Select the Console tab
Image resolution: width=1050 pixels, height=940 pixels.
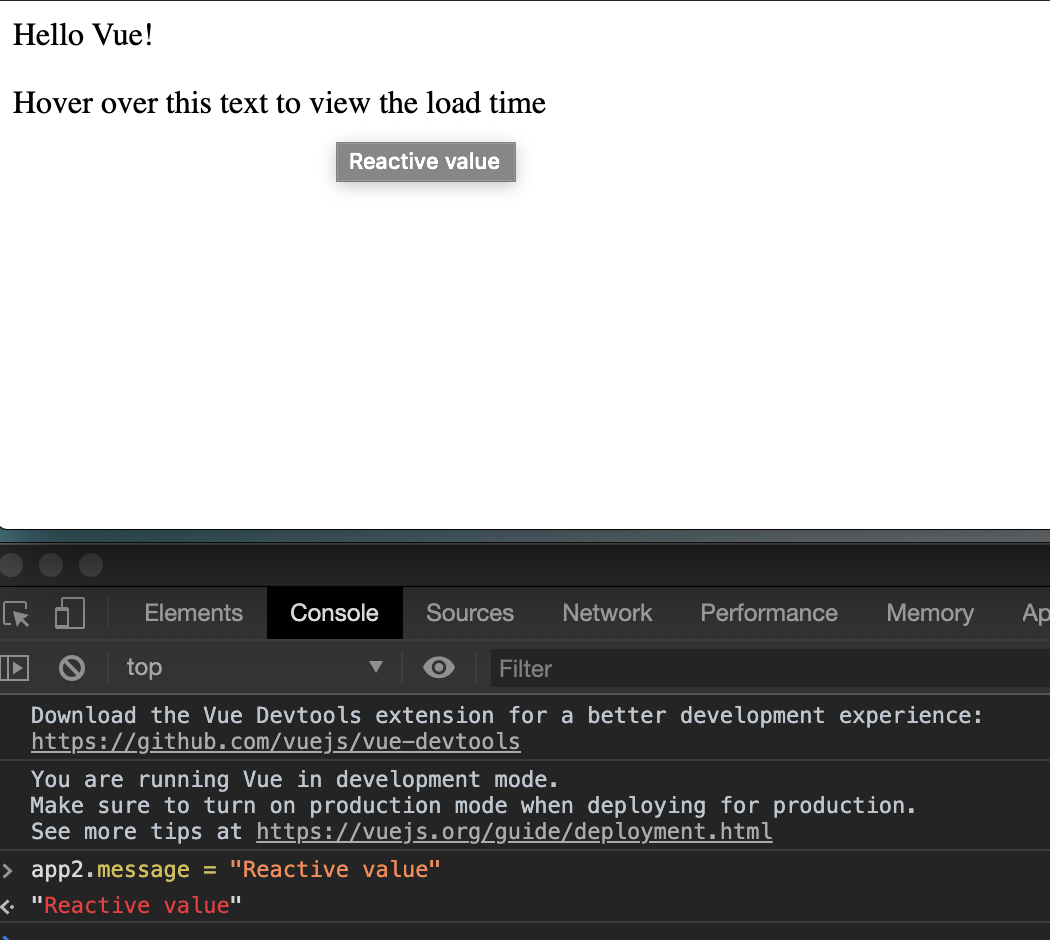[334, 613]
